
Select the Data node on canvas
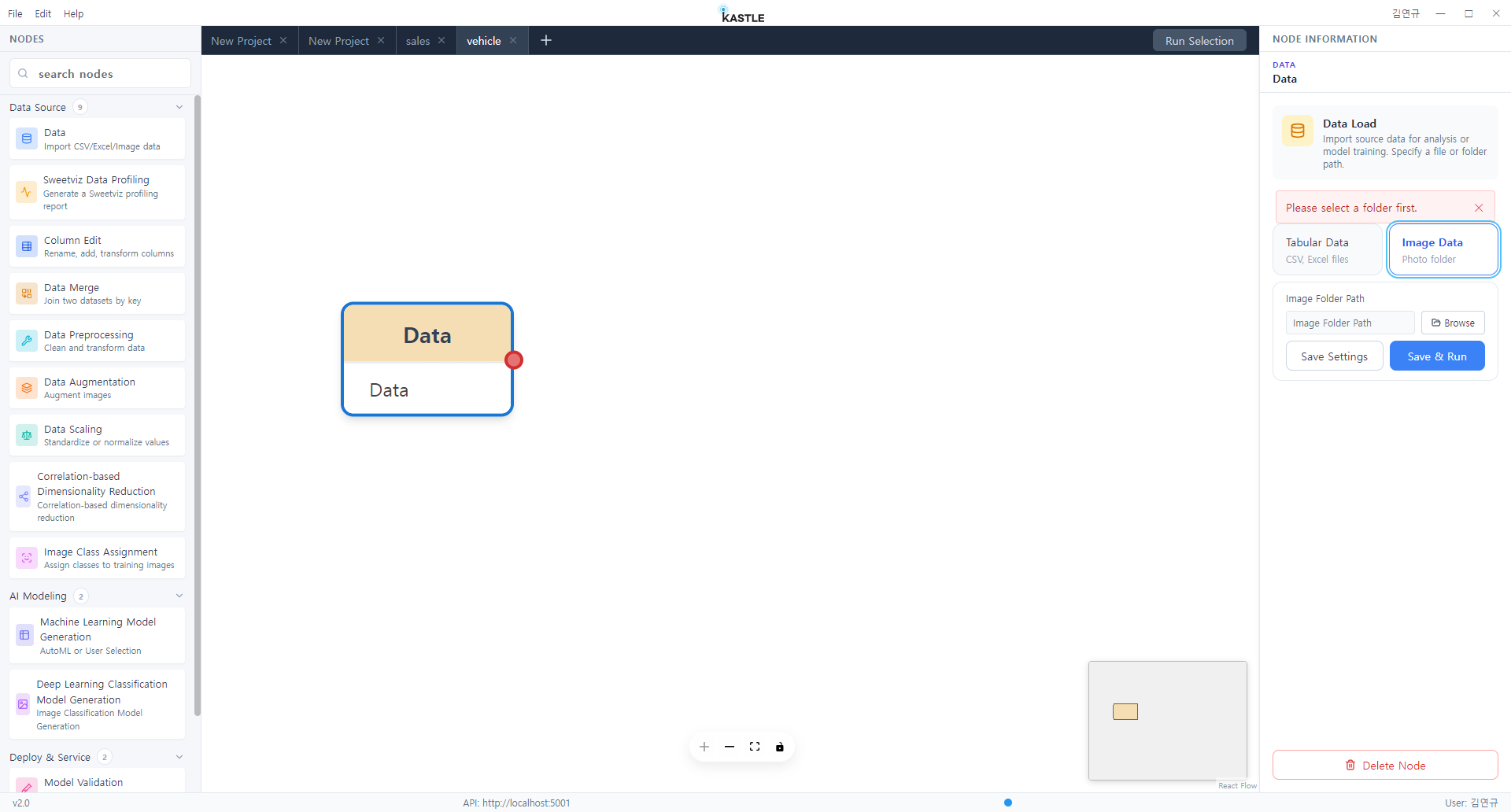click(x=427, y=359)
